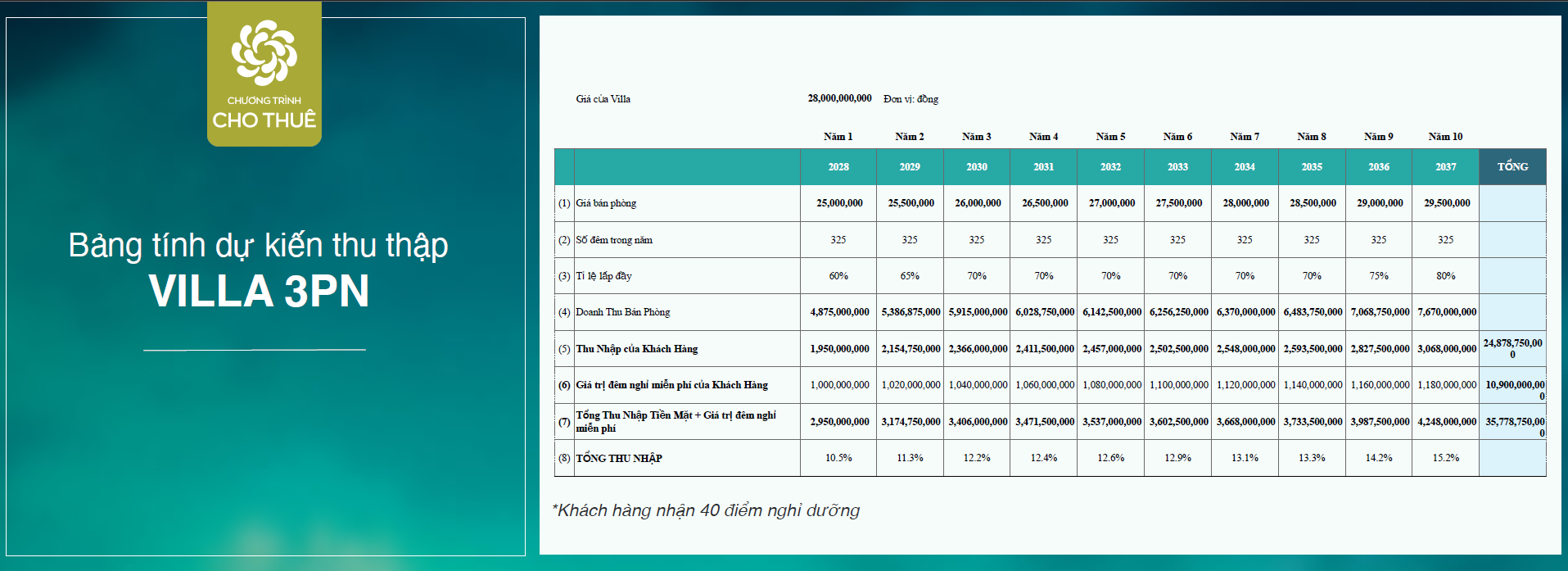Screen dimensions: 1568x571
Task: Click room price cell 27,000,000
Action: pyautogui.click(x=1111, y=203)
